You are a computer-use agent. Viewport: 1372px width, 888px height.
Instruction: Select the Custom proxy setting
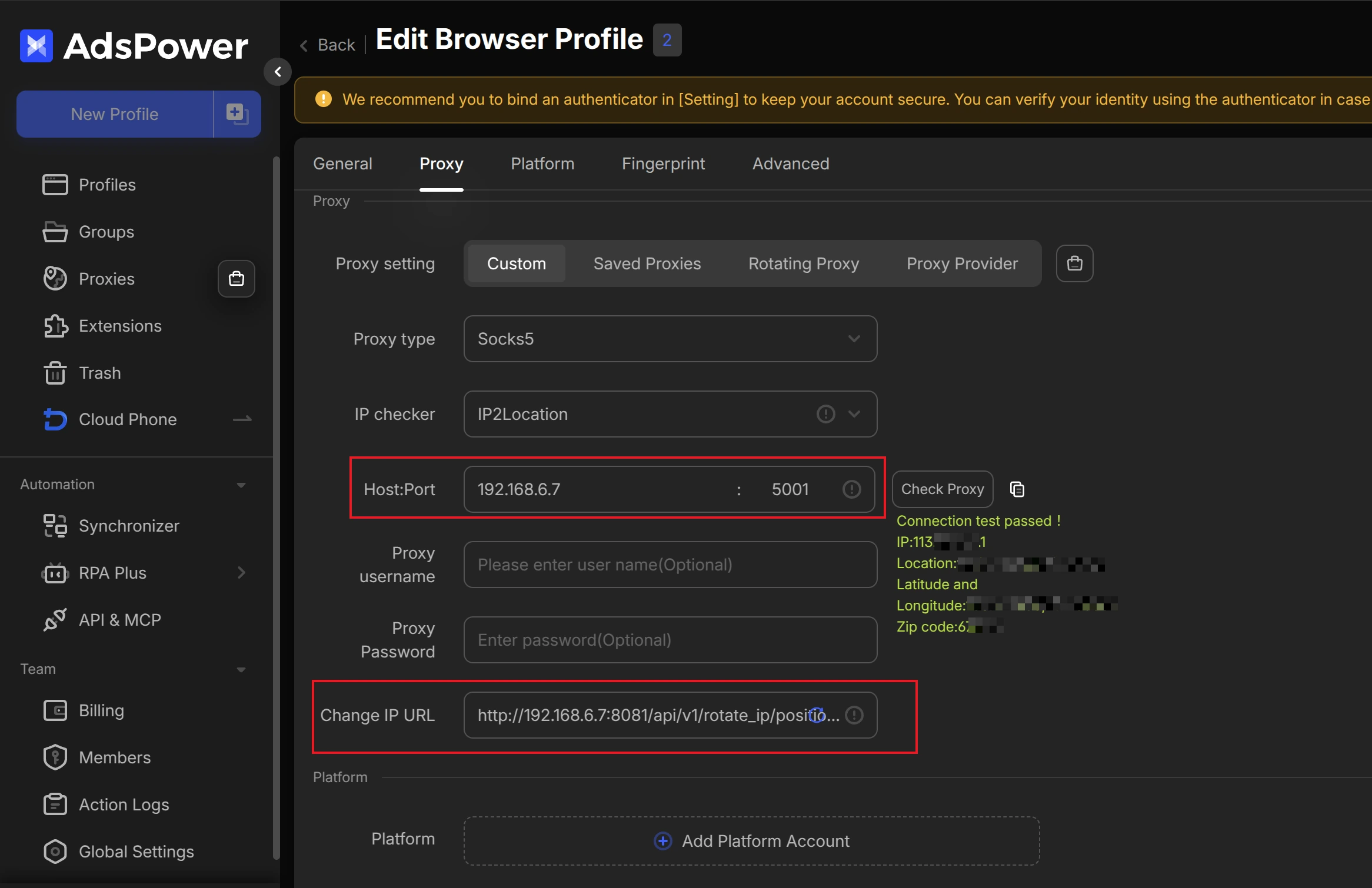click(517, 263)
